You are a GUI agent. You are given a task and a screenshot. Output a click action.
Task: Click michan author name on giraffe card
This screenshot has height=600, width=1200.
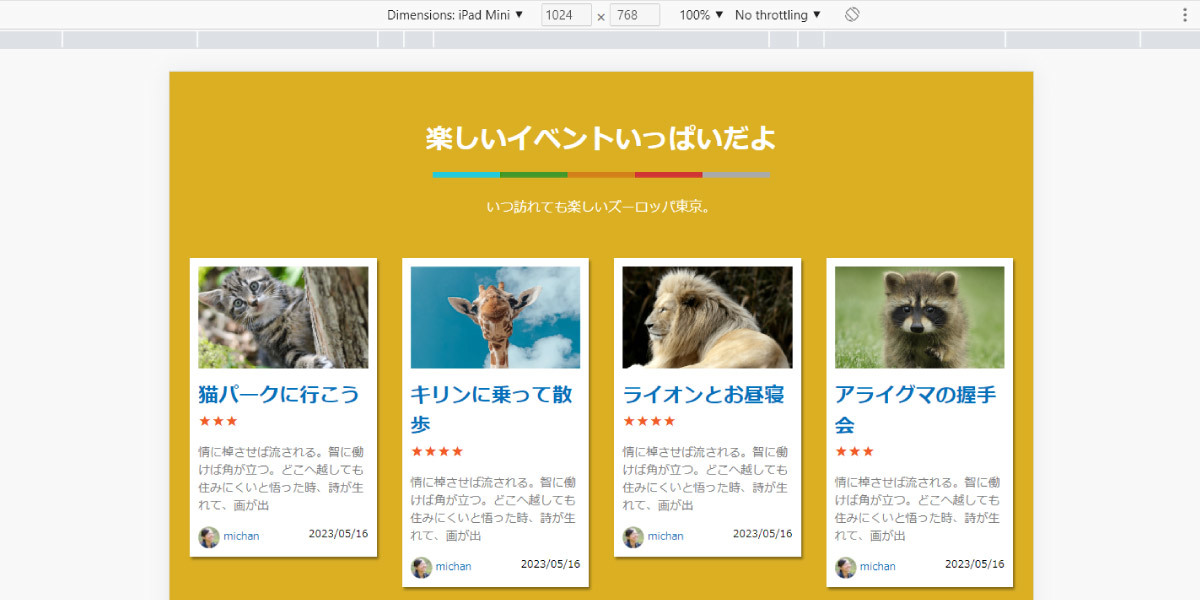453,567
